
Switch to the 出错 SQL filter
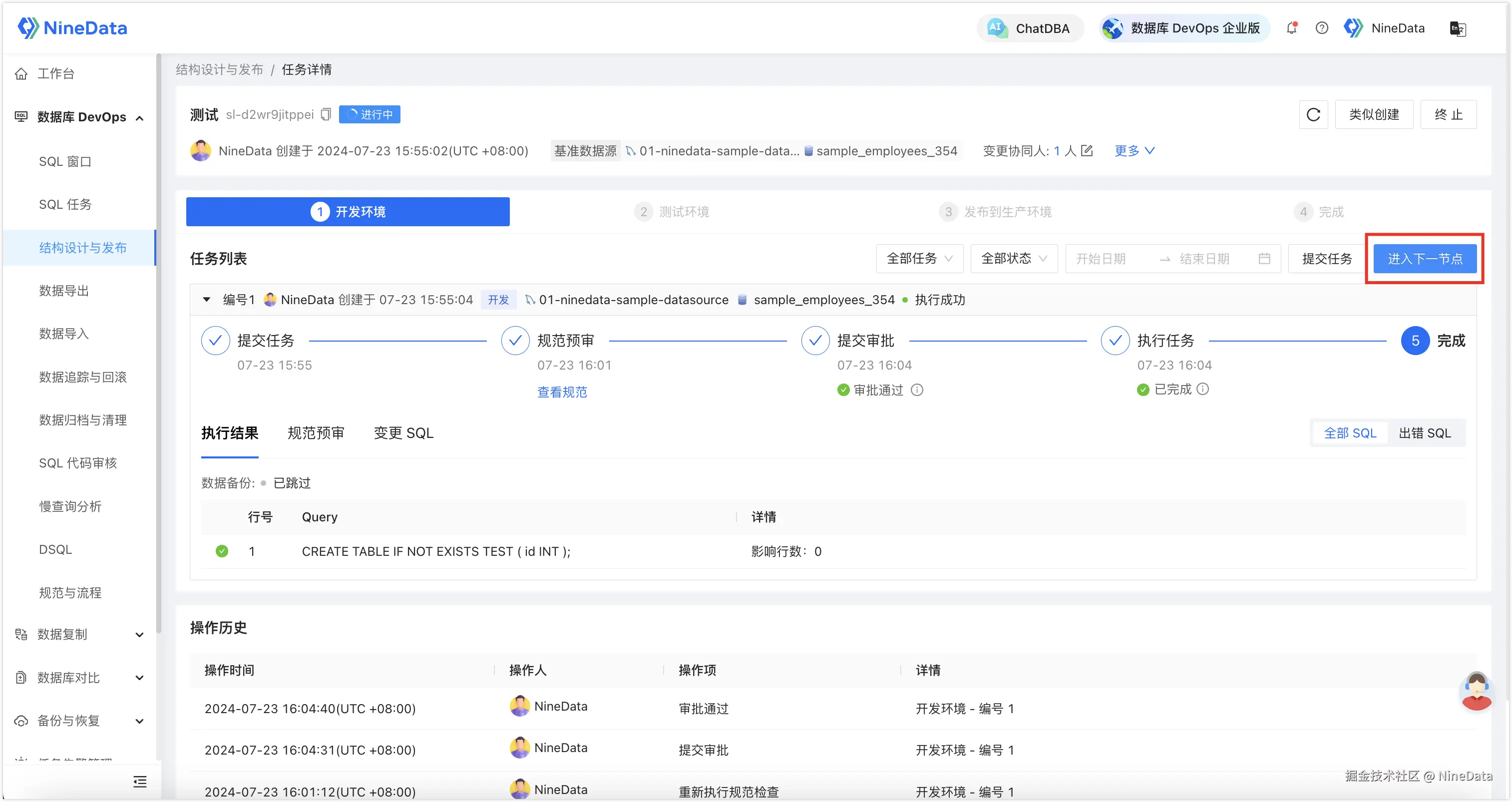pos(1424,433)
